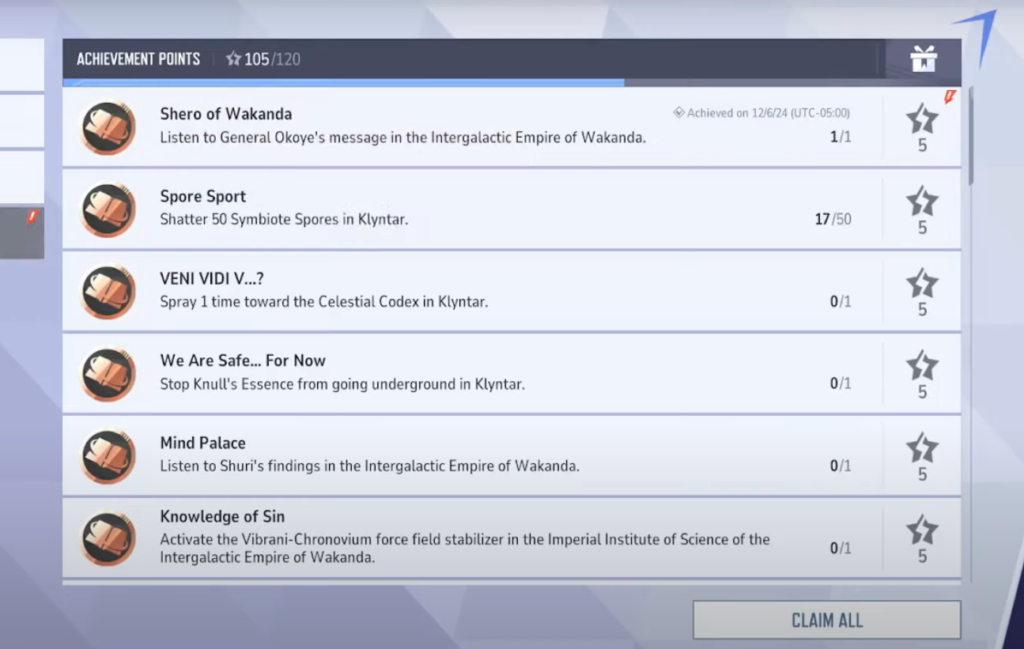Screen dimensions: 1024x649
Task: Select the Shero of Wakanda achievement title
Action: coord(226,114)
